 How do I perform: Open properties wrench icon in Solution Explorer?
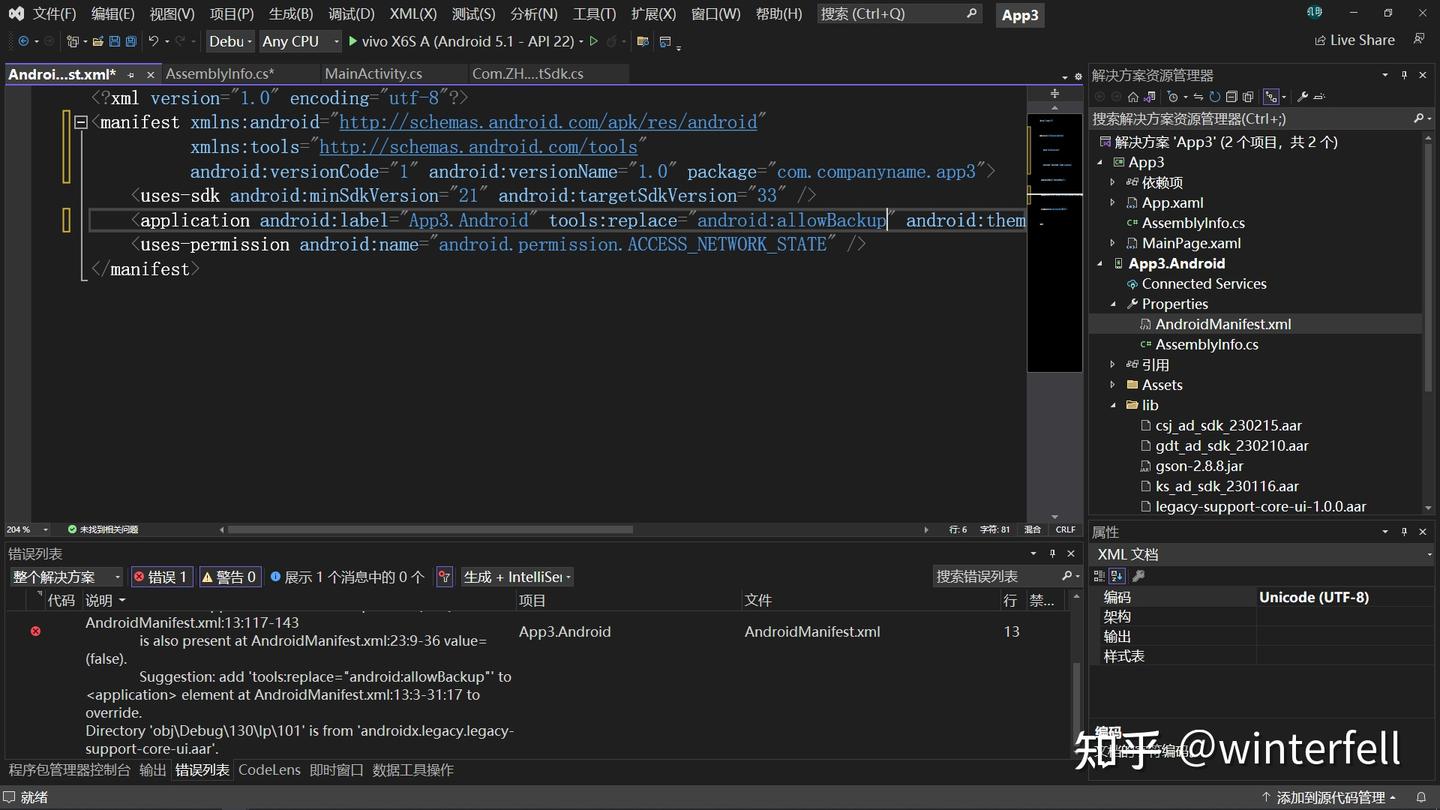pos(1303,97)
